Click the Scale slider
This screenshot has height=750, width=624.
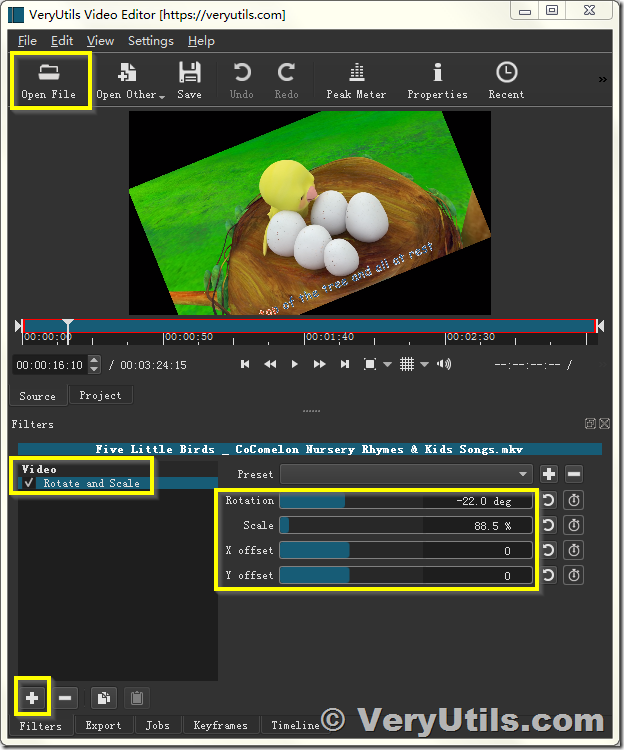(x=406, y=526)
